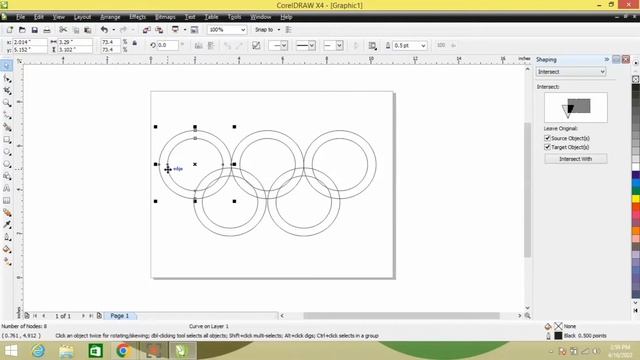Select the Table tool
The width and height of the screenshot is (640, 360).
click(7, 200)
